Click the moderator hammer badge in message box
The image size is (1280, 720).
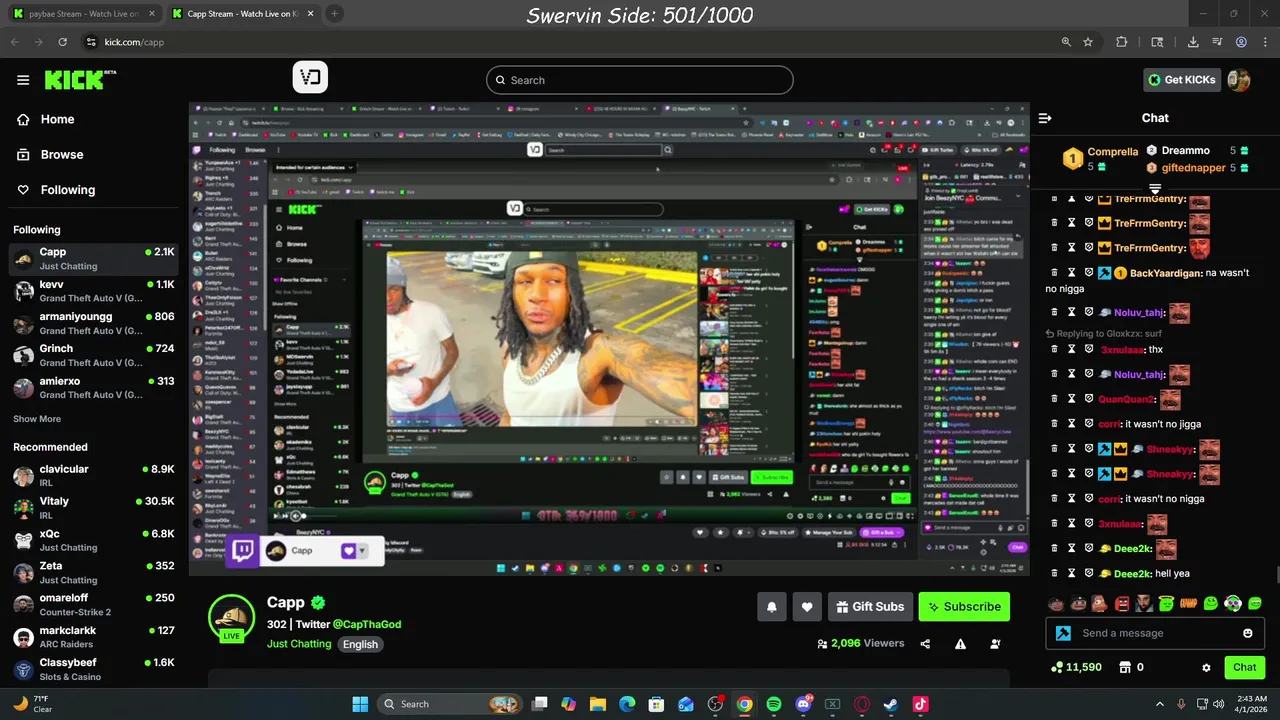[1063, 633]
